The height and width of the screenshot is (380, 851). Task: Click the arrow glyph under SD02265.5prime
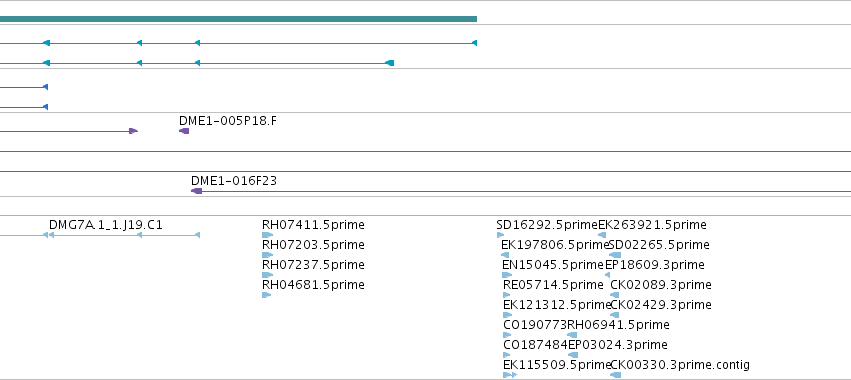click(x=615, y=255)
